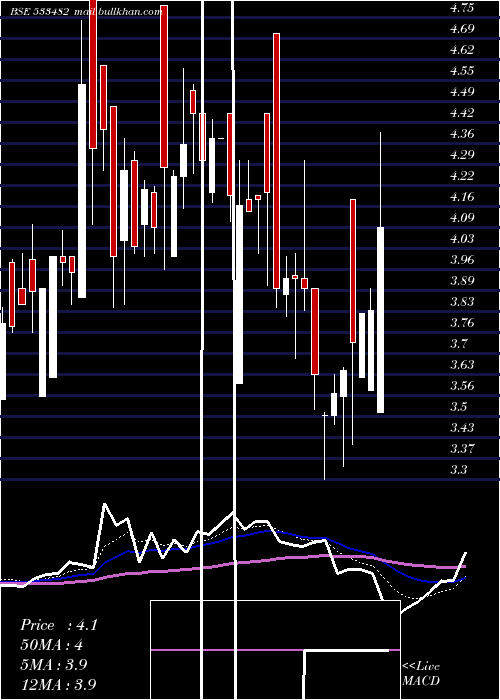Select the 4.16 axis label
Viewport: 500px width, 700px height.
click(x=462, y=197)
